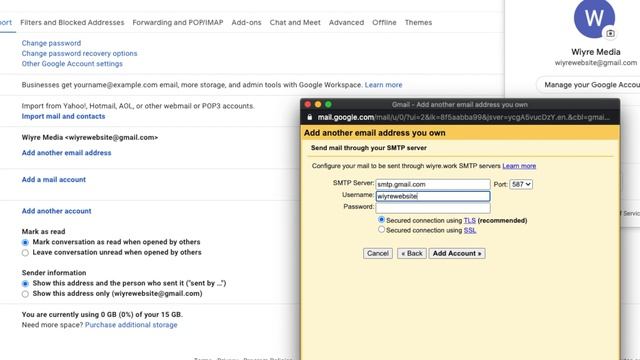Open Other Google Account settings

(x=72, y=64)
